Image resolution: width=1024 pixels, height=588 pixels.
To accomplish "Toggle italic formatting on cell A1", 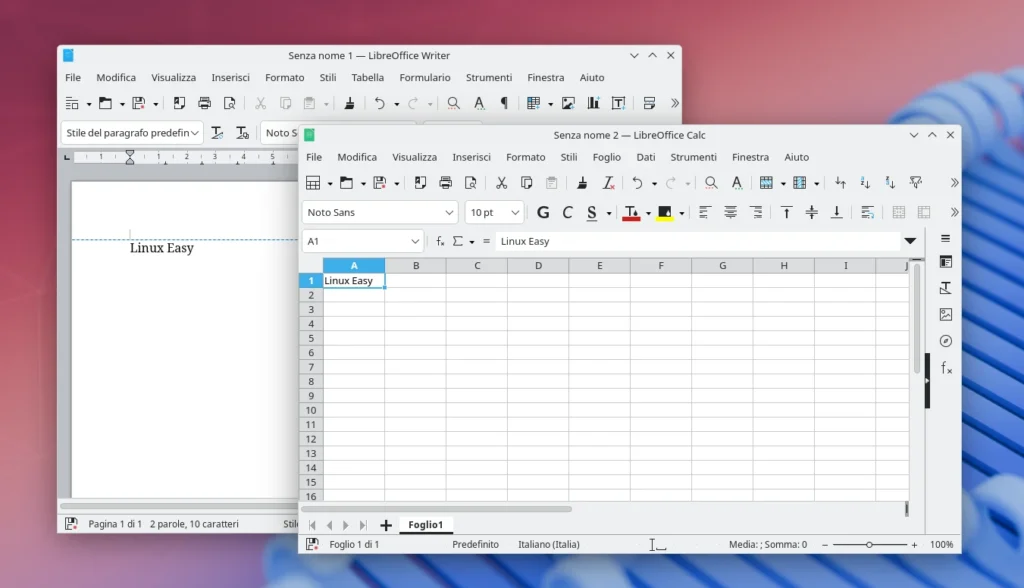I will pyautogui.click(x=567, y=212).
